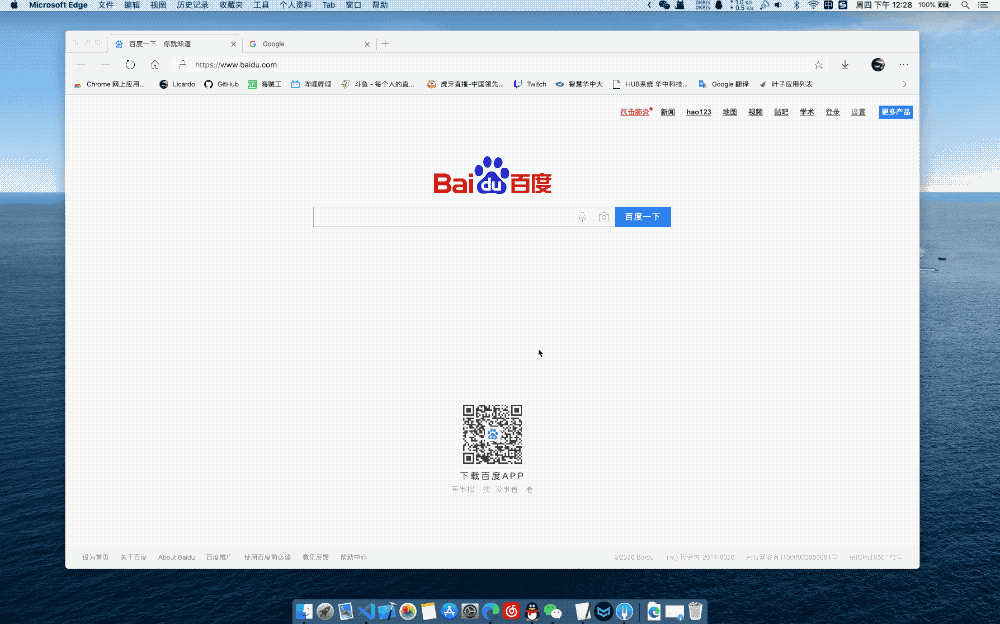Open App Store from the Dock
Image resolution: width=1000 pixels, height=624 pixels.
(x=449, y=611)
